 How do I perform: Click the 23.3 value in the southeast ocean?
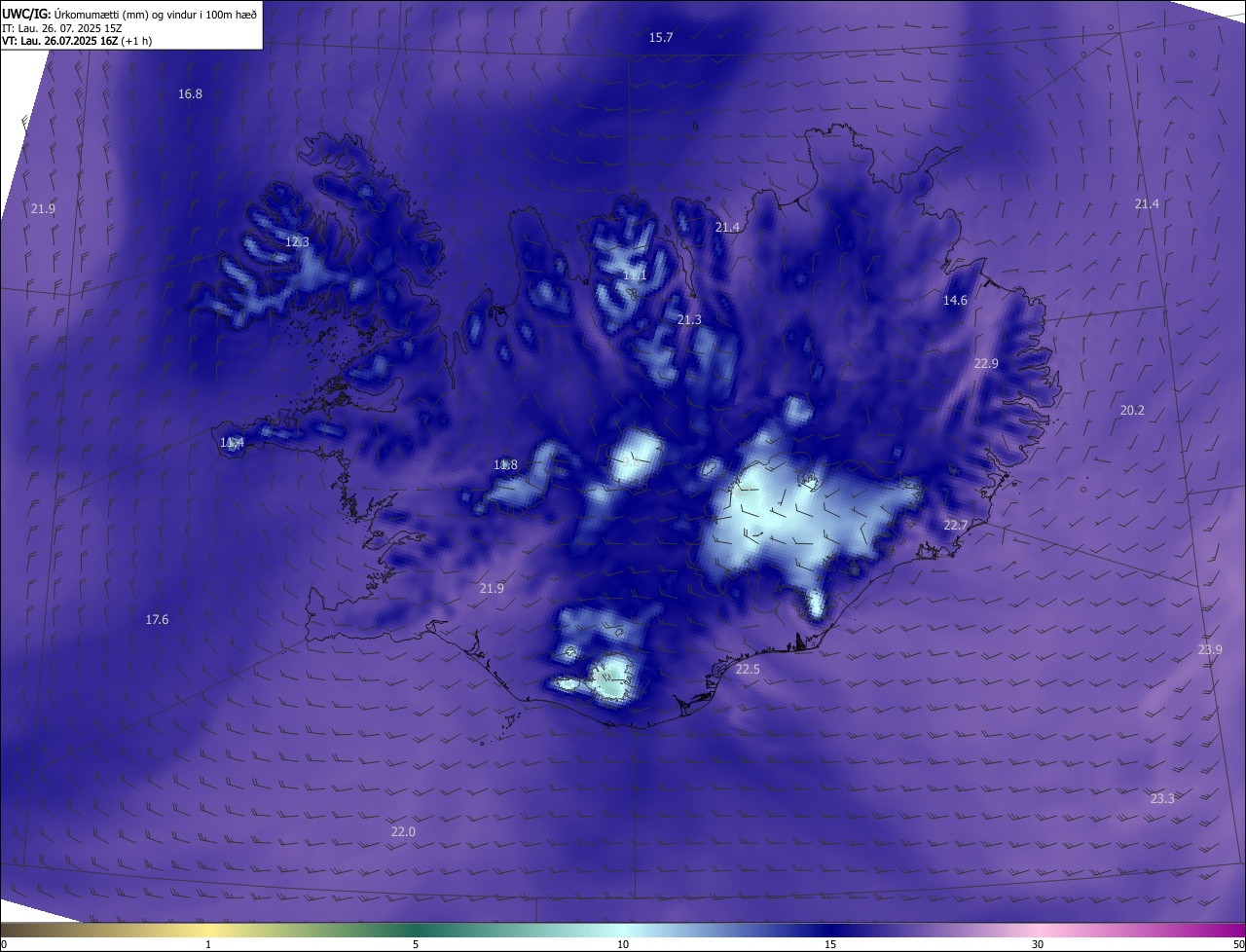(x=1162, y=799)
